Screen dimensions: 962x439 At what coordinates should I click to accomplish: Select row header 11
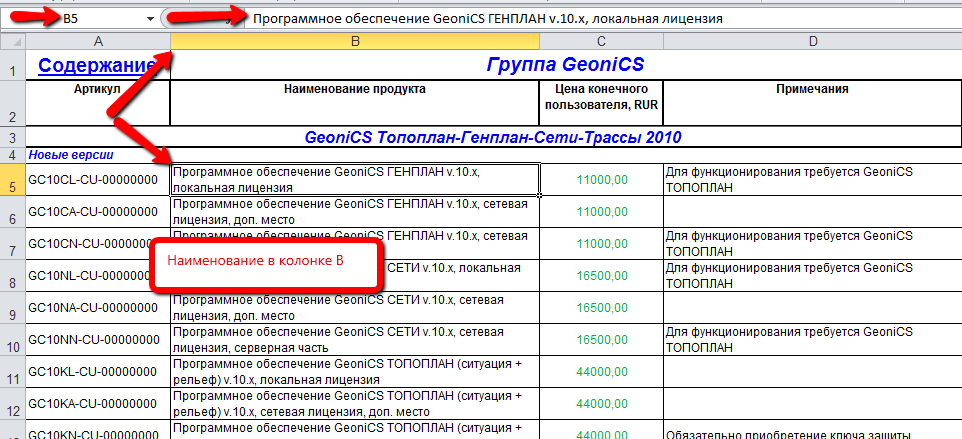(13, 371)
